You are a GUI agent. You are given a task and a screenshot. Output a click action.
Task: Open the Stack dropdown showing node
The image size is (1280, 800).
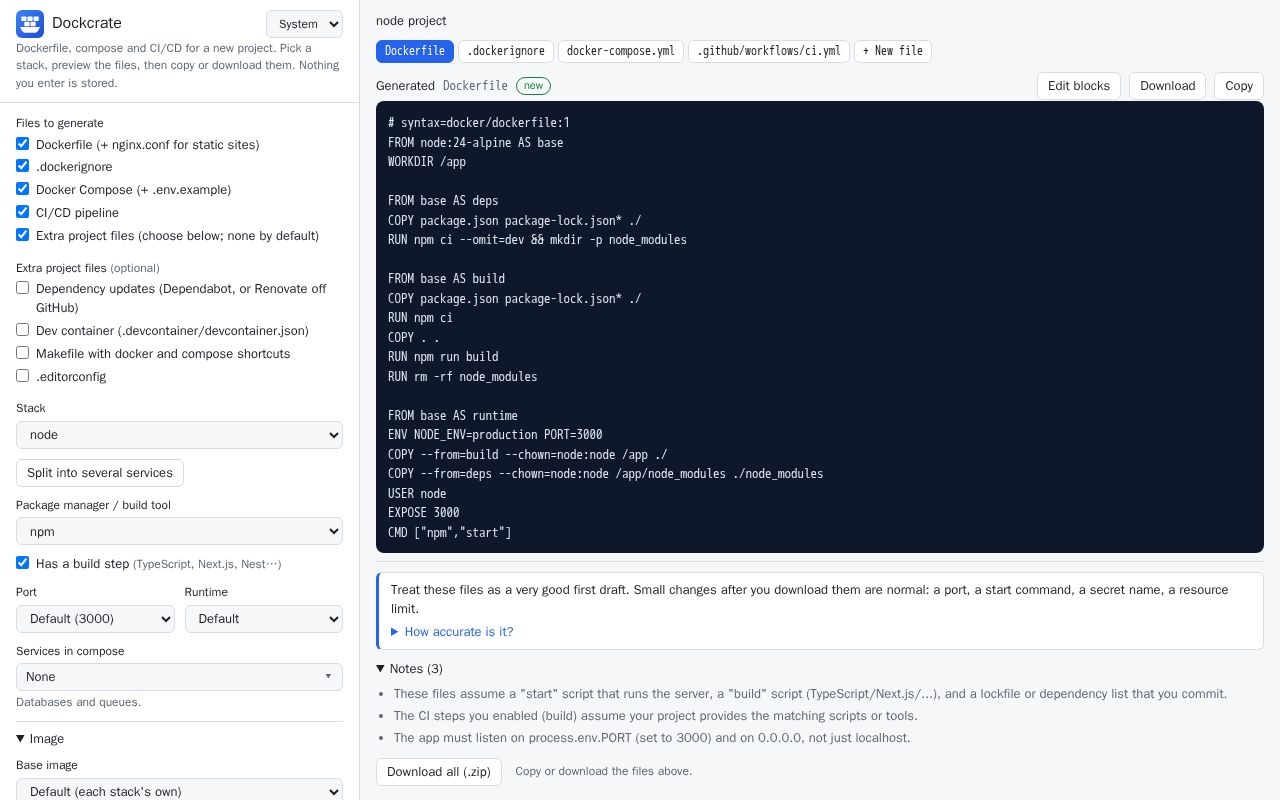click(x=179, y=435)
